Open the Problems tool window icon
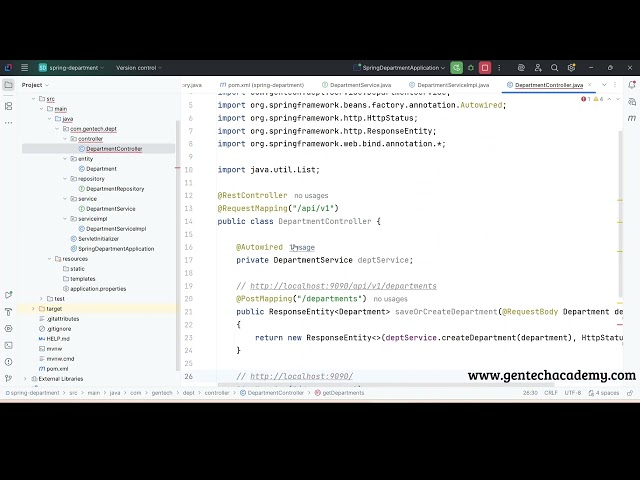640x480 pixels. pos(8,362)
